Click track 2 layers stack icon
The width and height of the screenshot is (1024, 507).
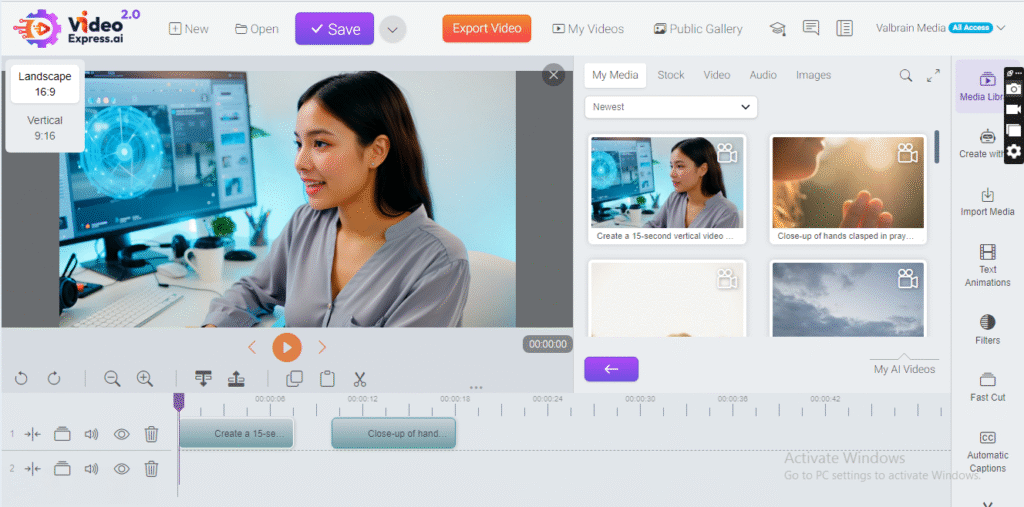tap(62, 468)
